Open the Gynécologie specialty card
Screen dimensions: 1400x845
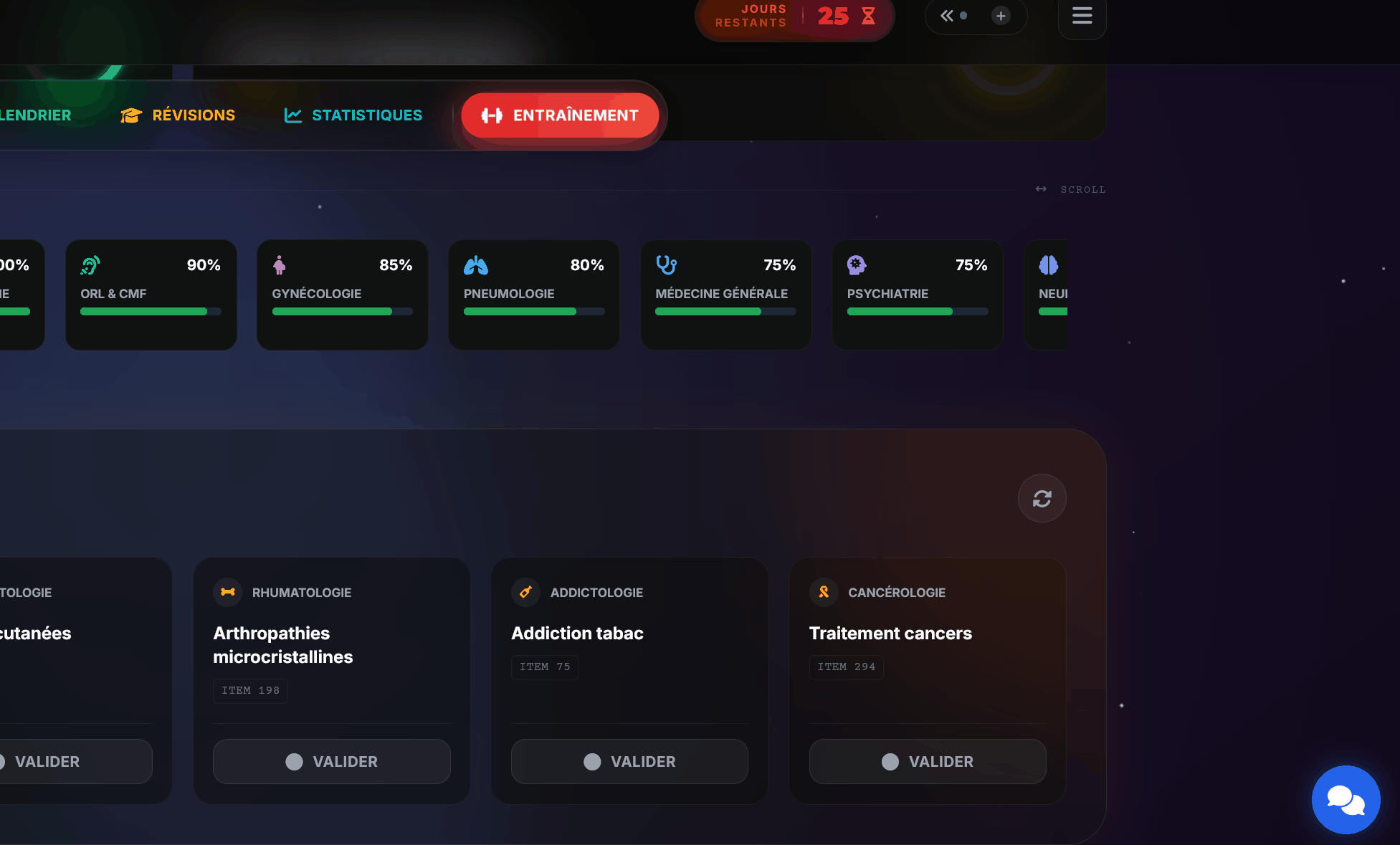pyautogui.click(x=342, y=295)
